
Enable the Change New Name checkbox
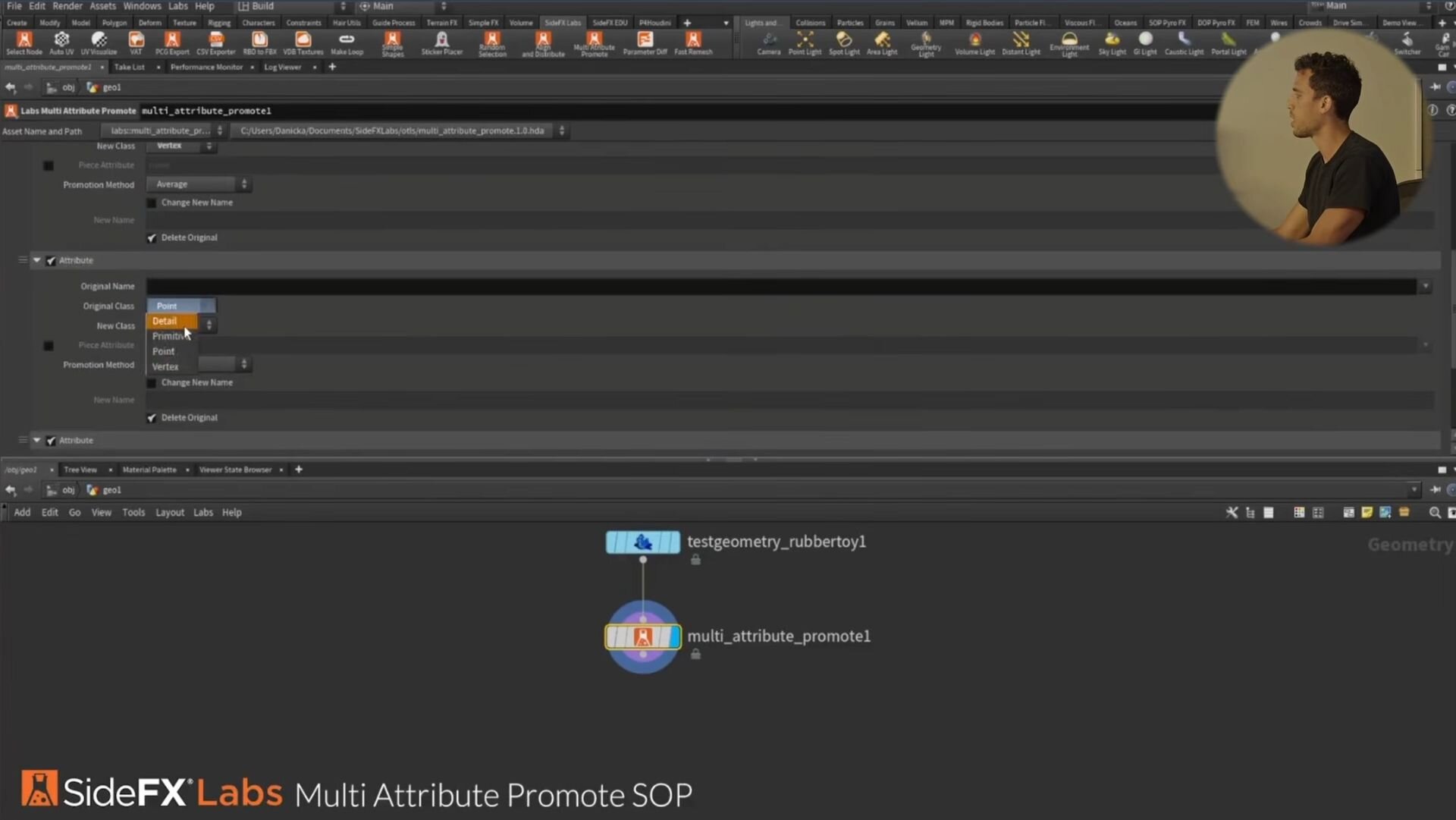pyautogui.click(x=152, y=203)
